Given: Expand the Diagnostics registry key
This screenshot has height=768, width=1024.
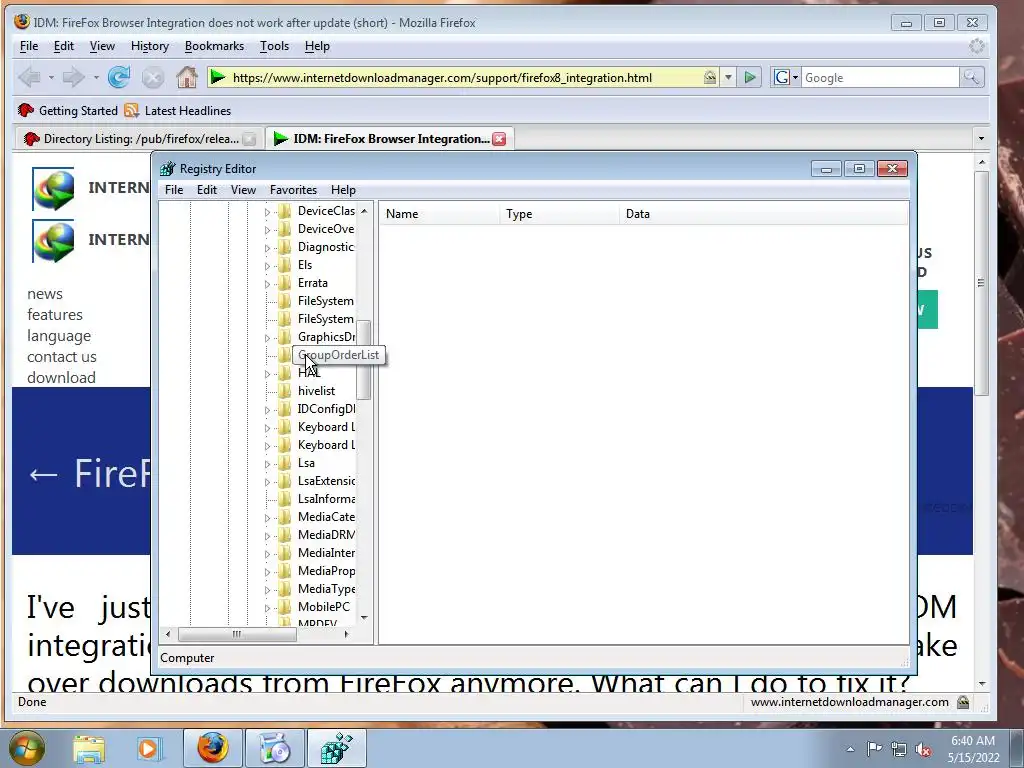Looking at the screenshot, I should [267, 248].
